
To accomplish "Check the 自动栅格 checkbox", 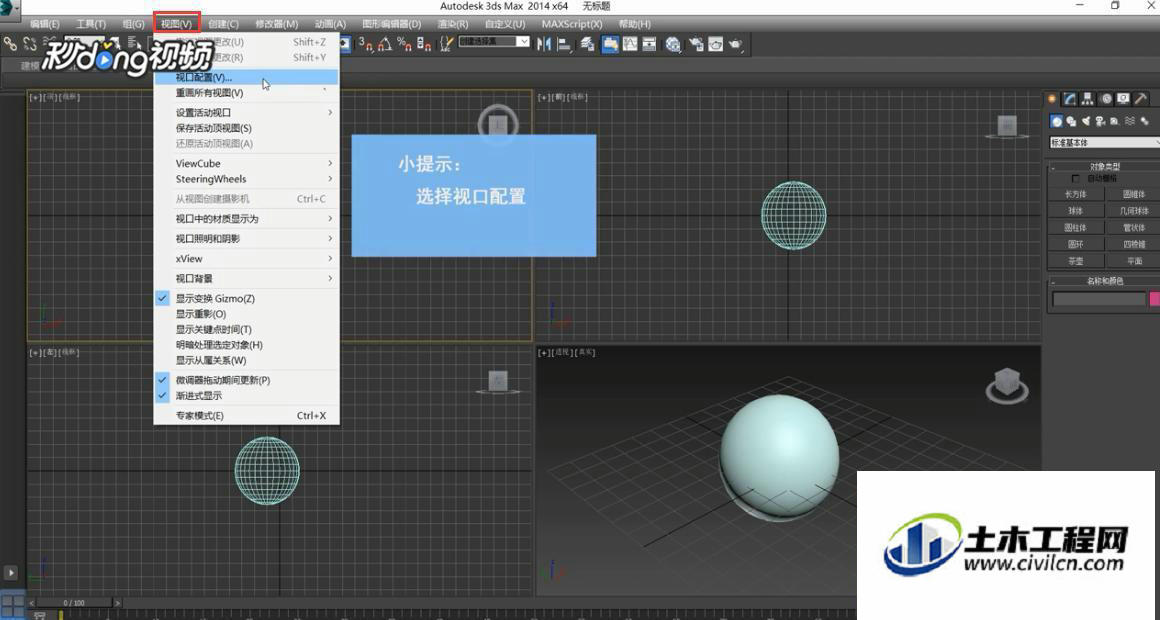I will [1075, 178].
